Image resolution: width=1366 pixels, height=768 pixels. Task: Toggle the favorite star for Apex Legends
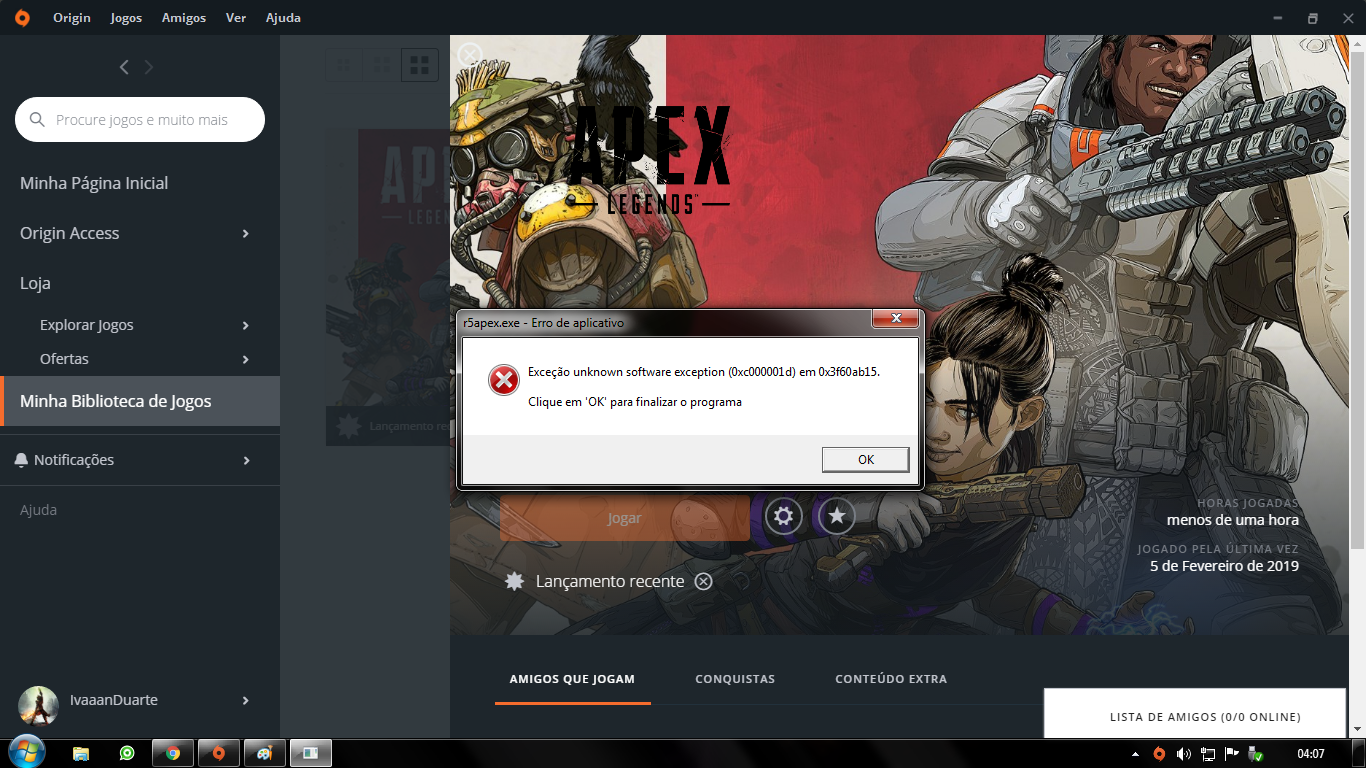[837, 516]
